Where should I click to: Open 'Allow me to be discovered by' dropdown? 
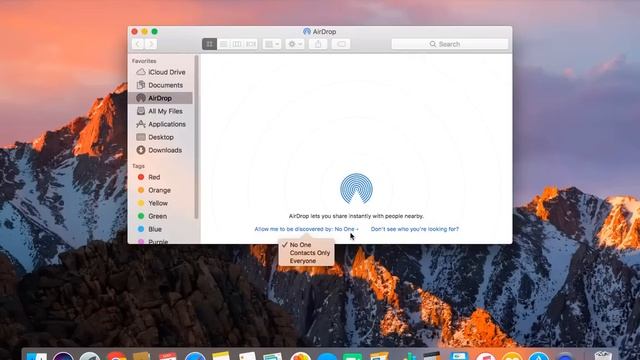click(x=306, y=229)
